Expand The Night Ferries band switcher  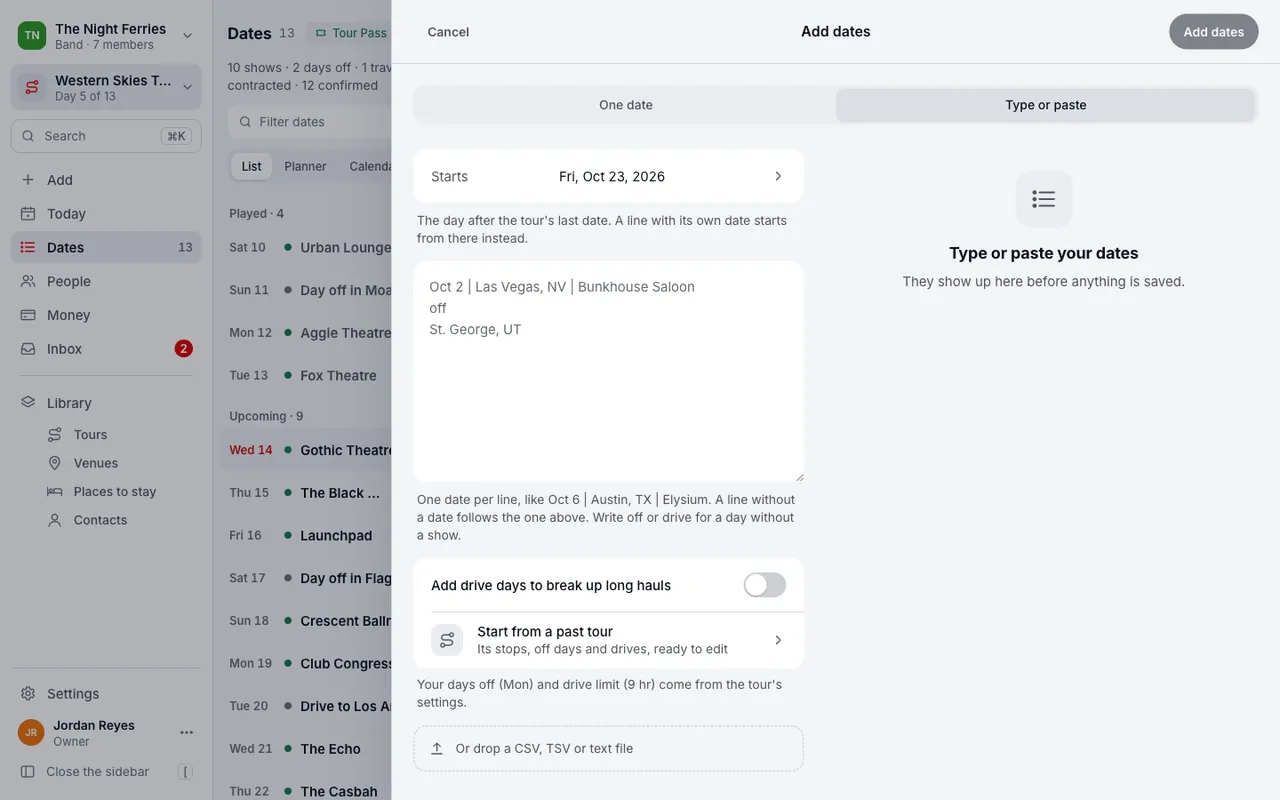(x=187, y=36)
